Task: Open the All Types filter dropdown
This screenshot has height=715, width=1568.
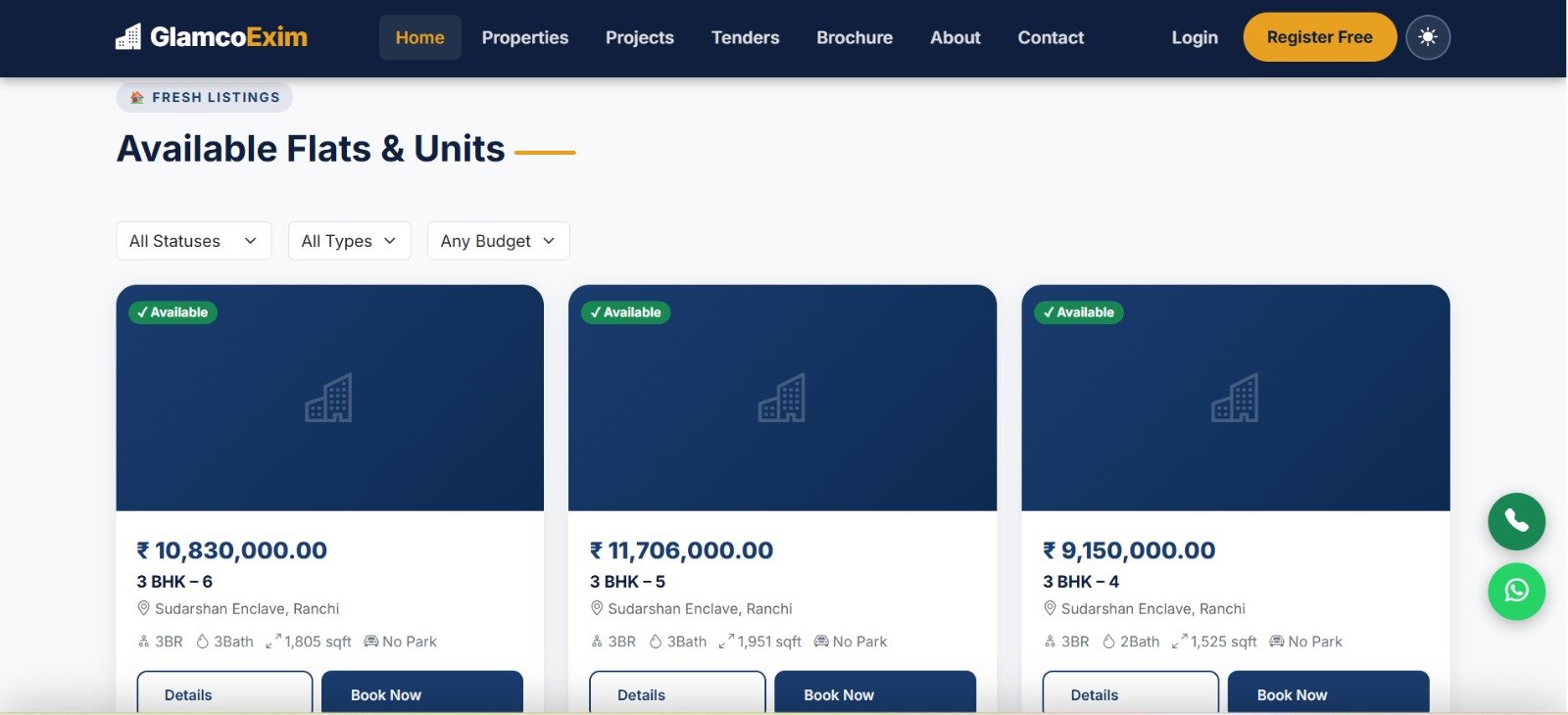Action: pos(349,241)
